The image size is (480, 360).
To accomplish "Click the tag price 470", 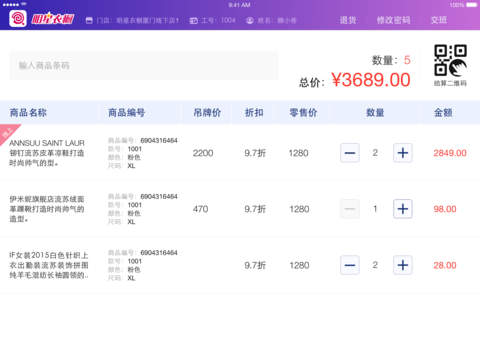I will (200, 209).
